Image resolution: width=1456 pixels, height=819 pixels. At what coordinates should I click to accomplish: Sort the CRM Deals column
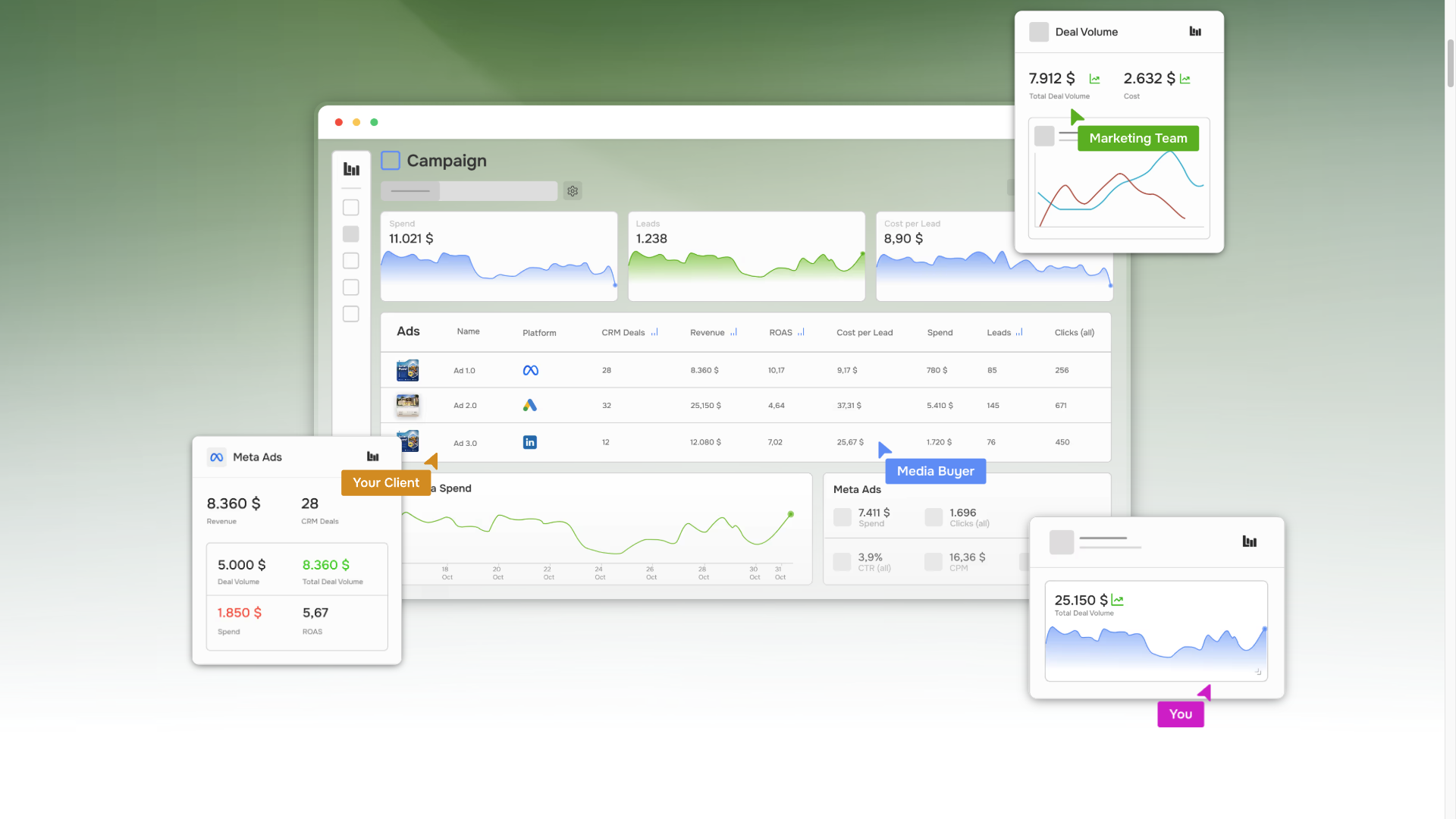[653, 331]
